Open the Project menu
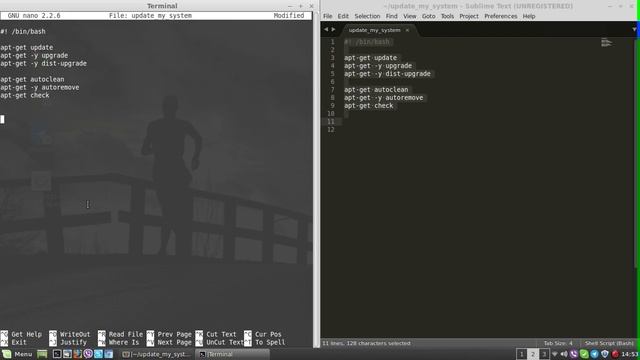The width and height of the screenshot is (640, 360). pyautogui.click(x=469, y=16)
